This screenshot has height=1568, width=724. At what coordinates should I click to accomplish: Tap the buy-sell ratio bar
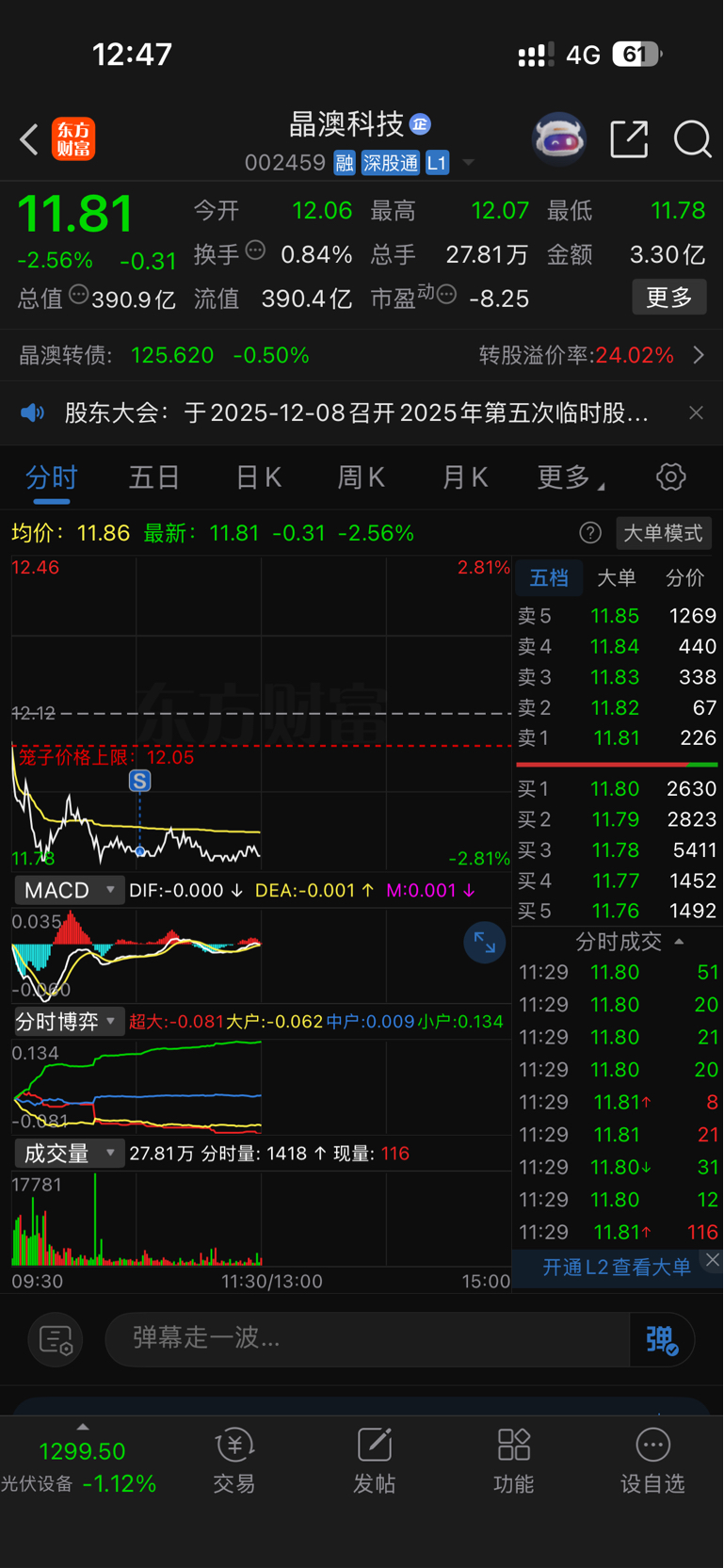coord(618,764)
